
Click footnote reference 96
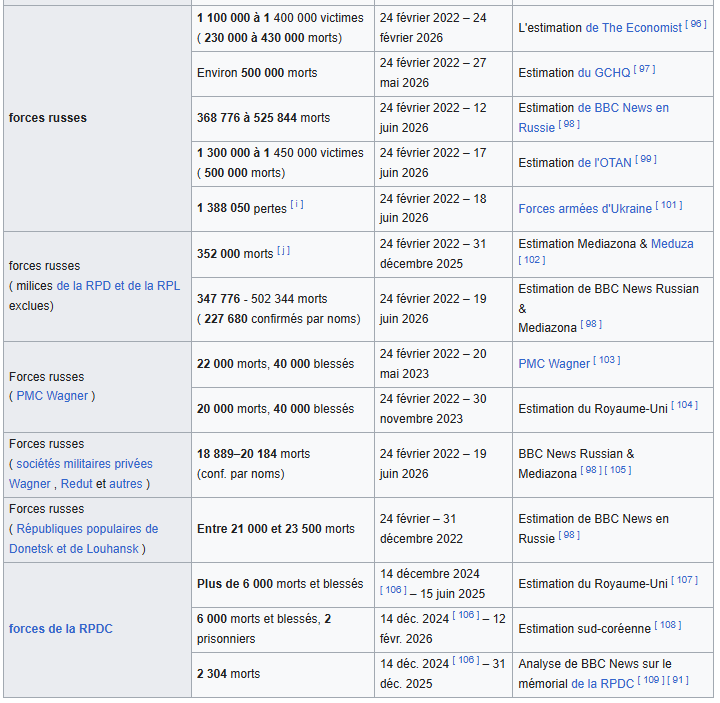(696, 24)
